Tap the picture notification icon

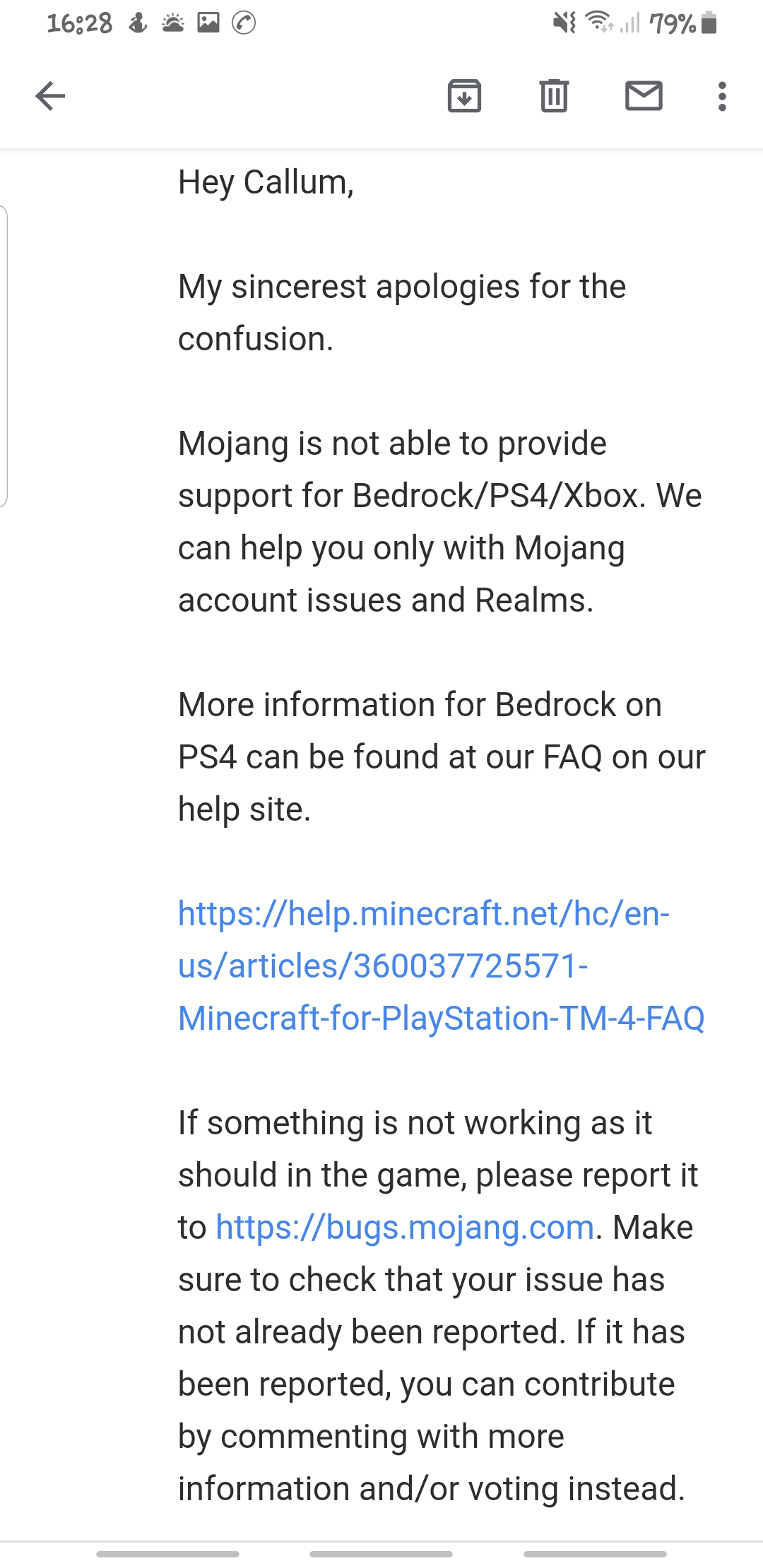(x=208, y=23)
